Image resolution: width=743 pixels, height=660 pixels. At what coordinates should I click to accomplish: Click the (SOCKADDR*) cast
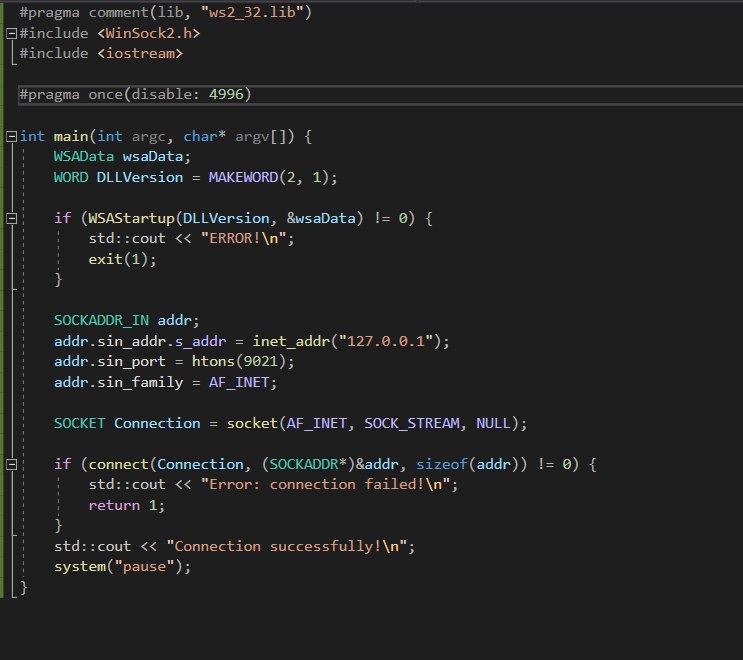(x=308, y=464)
